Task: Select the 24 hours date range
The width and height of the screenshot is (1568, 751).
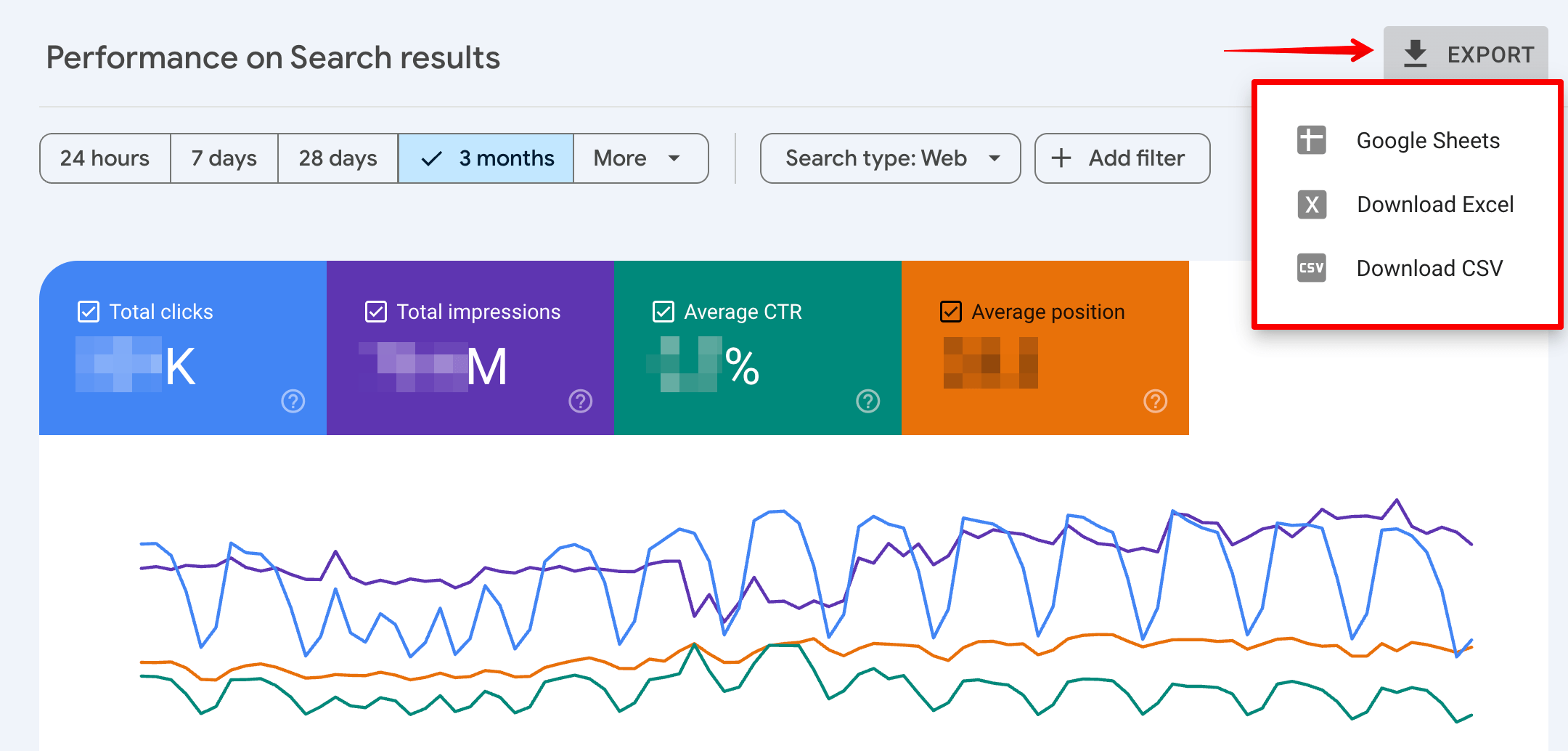Action: coord(105,158)
